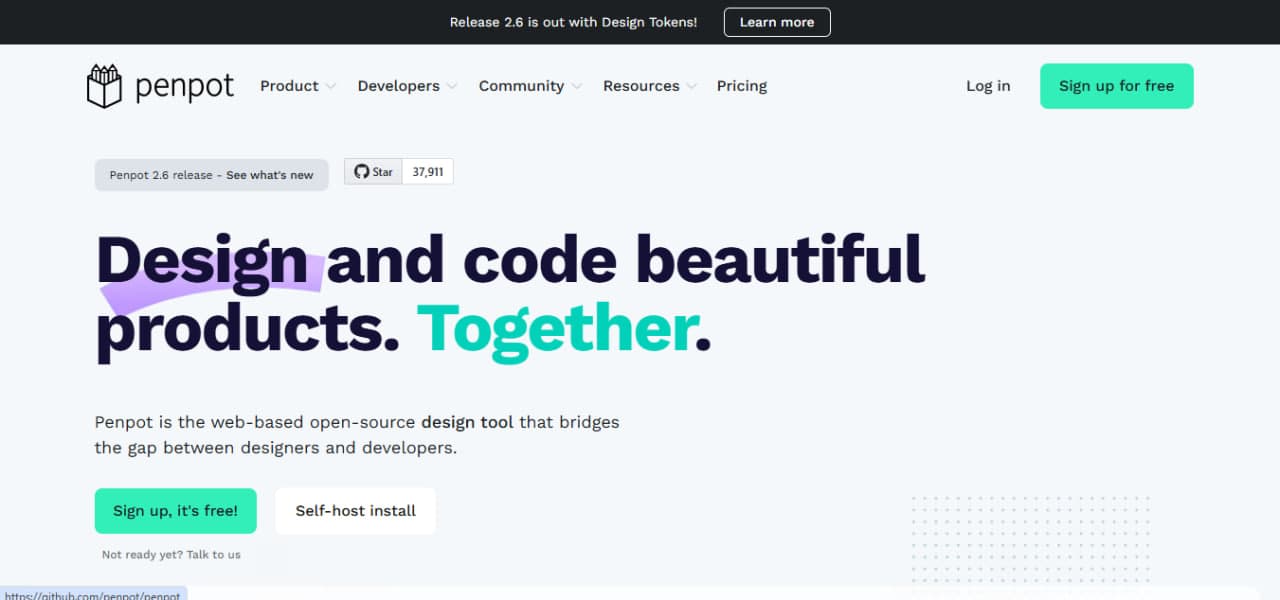Click the "Sign up, it's free!" button
The width and height of the screenshot is (1280, 600).
pos(176,511)
